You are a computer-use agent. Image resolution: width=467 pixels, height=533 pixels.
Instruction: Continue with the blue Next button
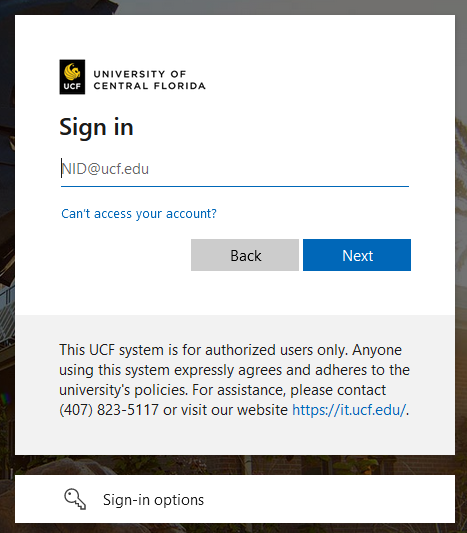click(357, 255)
